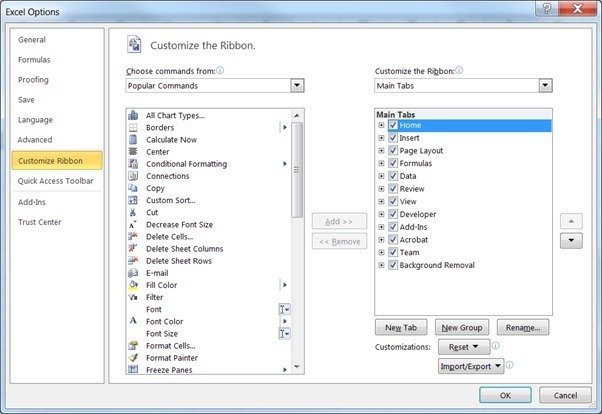Click the Delete Cells icon
Viewport: 602px width, 414px height.
click(x=133, y=237)
